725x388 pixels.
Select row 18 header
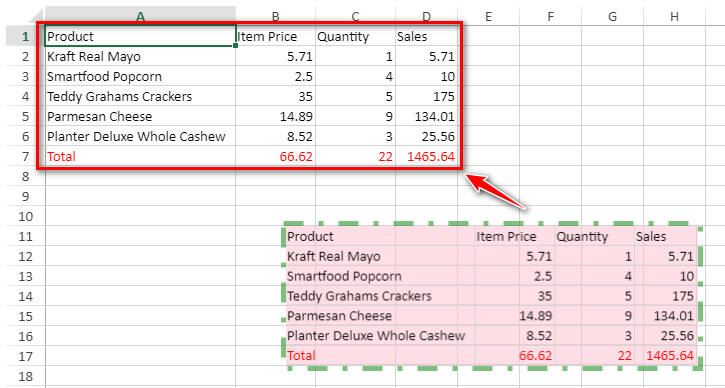25,376
